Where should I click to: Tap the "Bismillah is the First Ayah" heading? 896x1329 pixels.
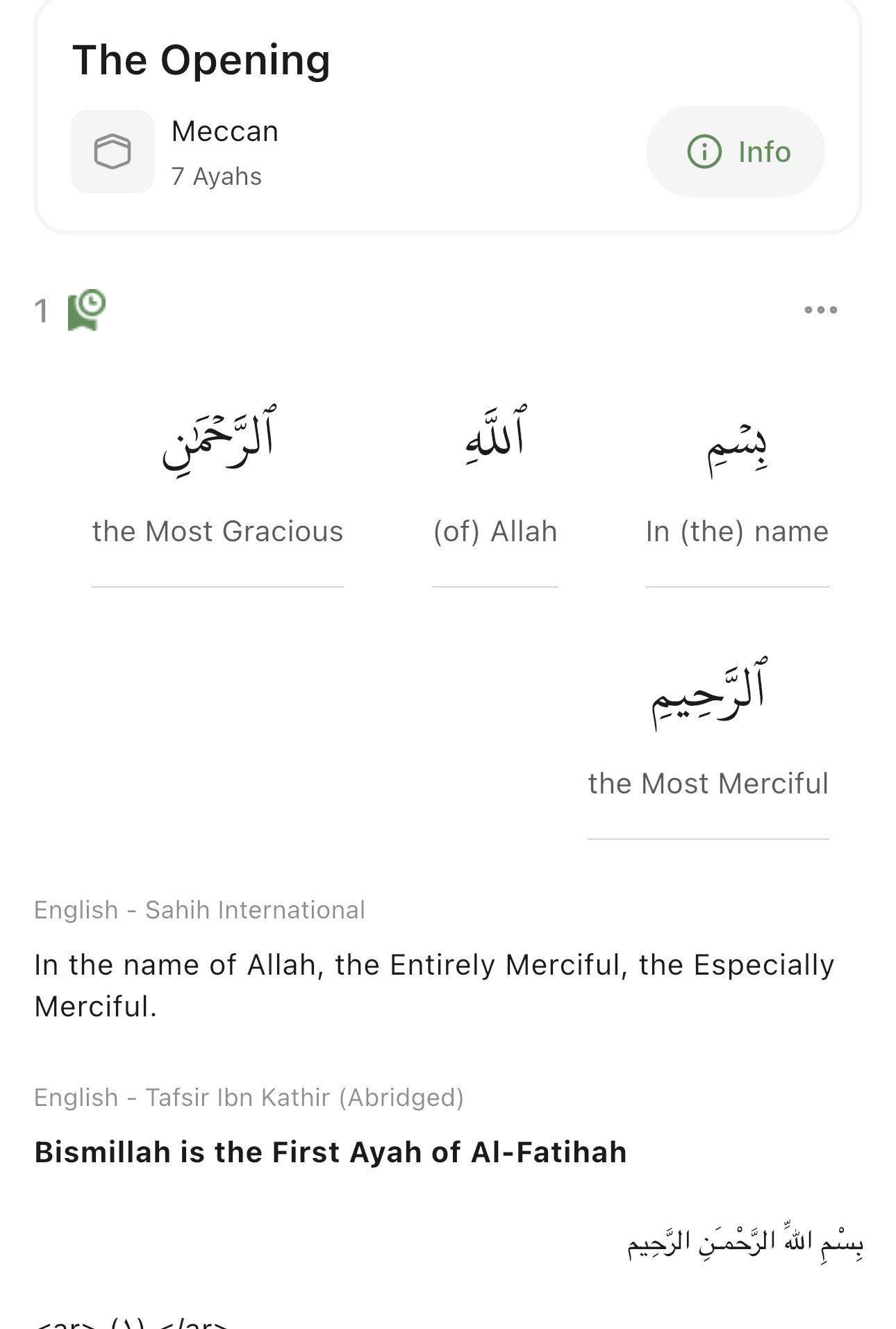point(331,1152)
